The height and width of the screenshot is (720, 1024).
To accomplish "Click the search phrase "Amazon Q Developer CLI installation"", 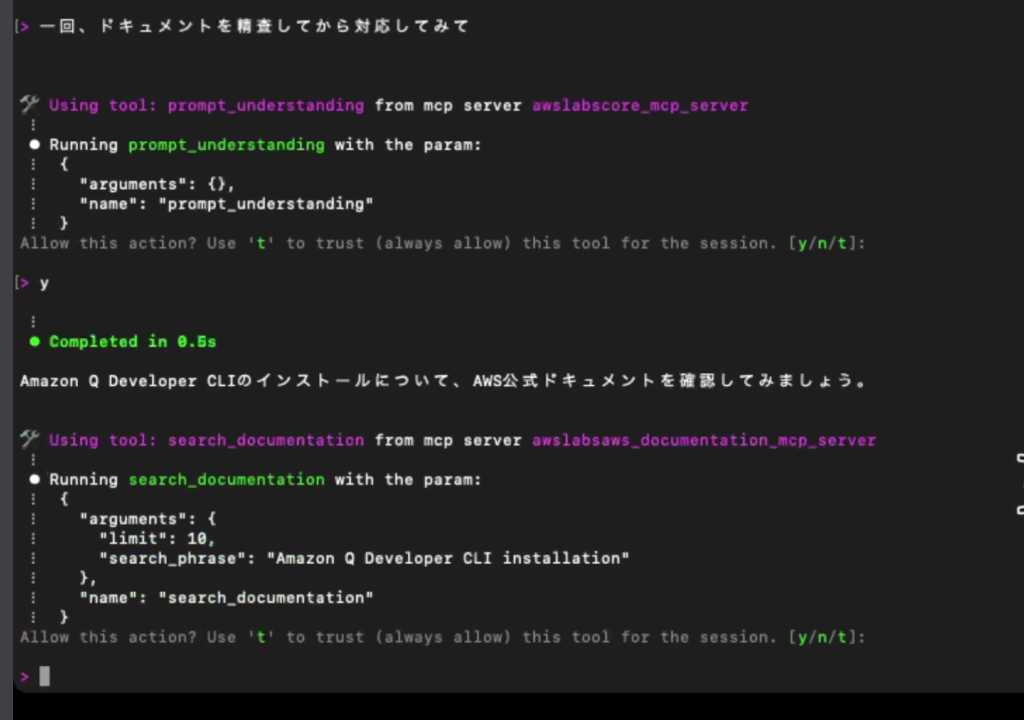I will click(448, 559).
